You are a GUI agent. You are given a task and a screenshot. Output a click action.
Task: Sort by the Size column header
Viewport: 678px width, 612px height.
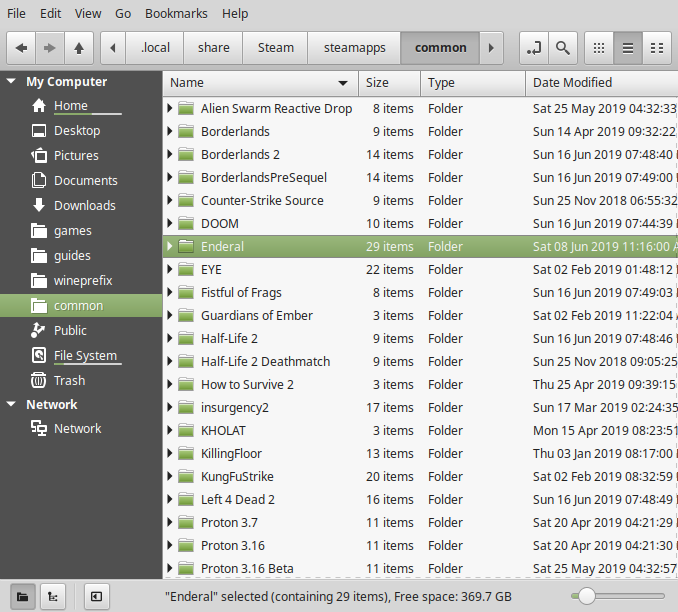click(x=389, y=83)
